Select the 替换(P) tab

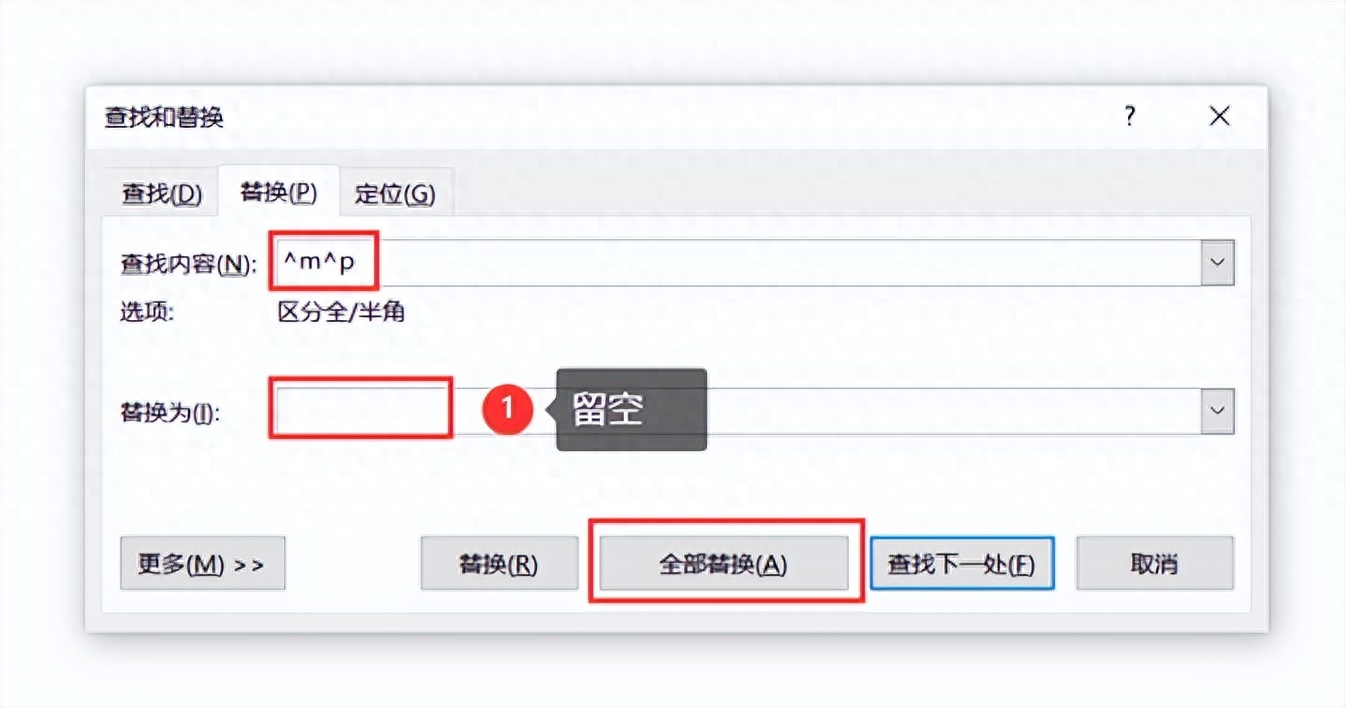tap(279, 192)
